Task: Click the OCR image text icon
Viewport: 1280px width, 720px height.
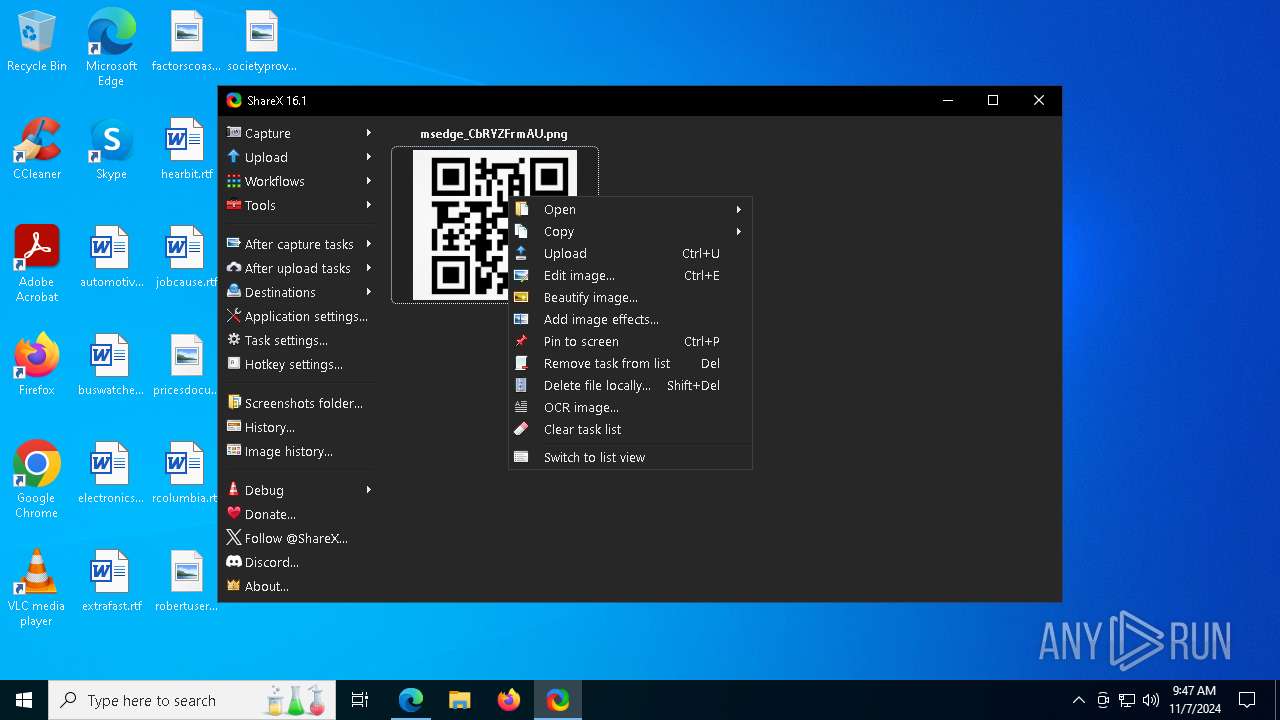Action: 521,407
